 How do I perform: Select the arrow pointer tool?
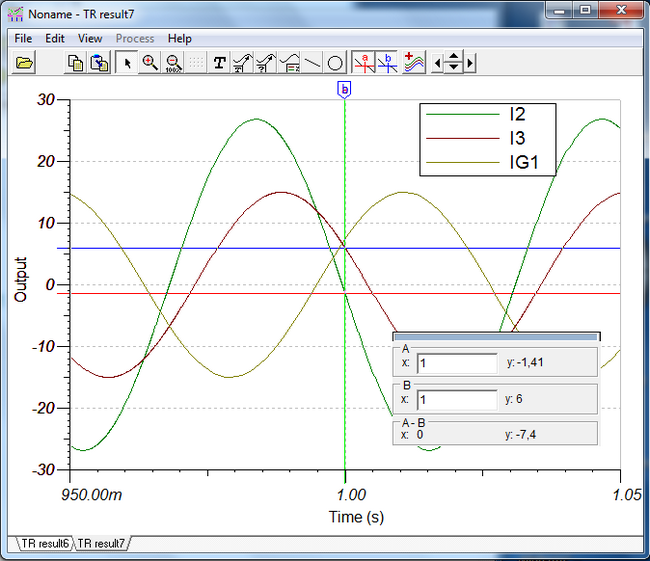tap(127, 63)
